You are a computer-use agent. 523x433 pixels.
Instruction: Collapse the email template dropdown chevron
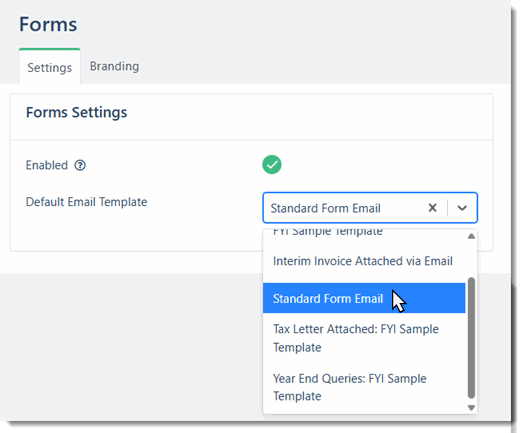[x=462, y=208]
